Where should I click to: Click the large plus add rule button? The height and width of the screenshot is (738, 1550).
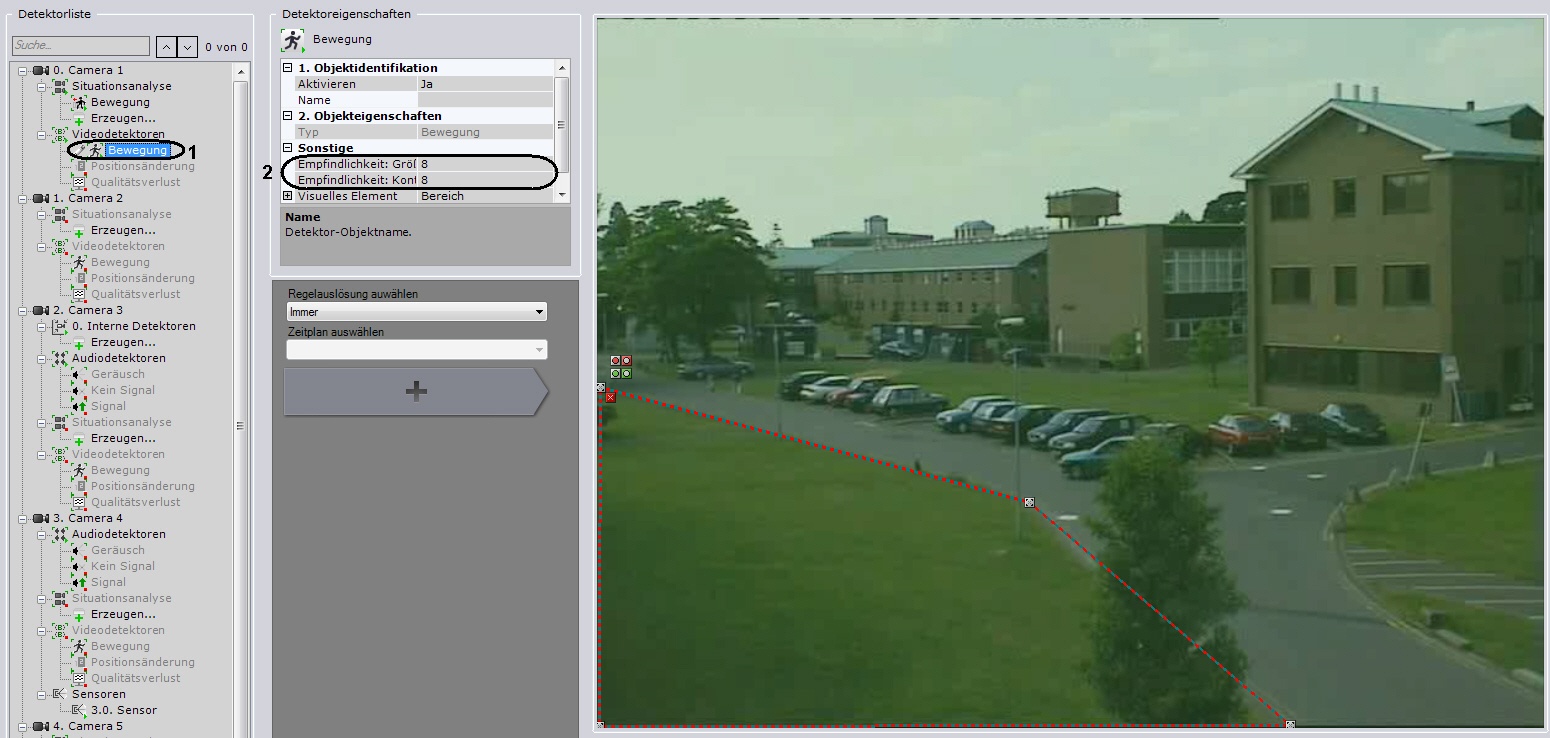[416, 391]
